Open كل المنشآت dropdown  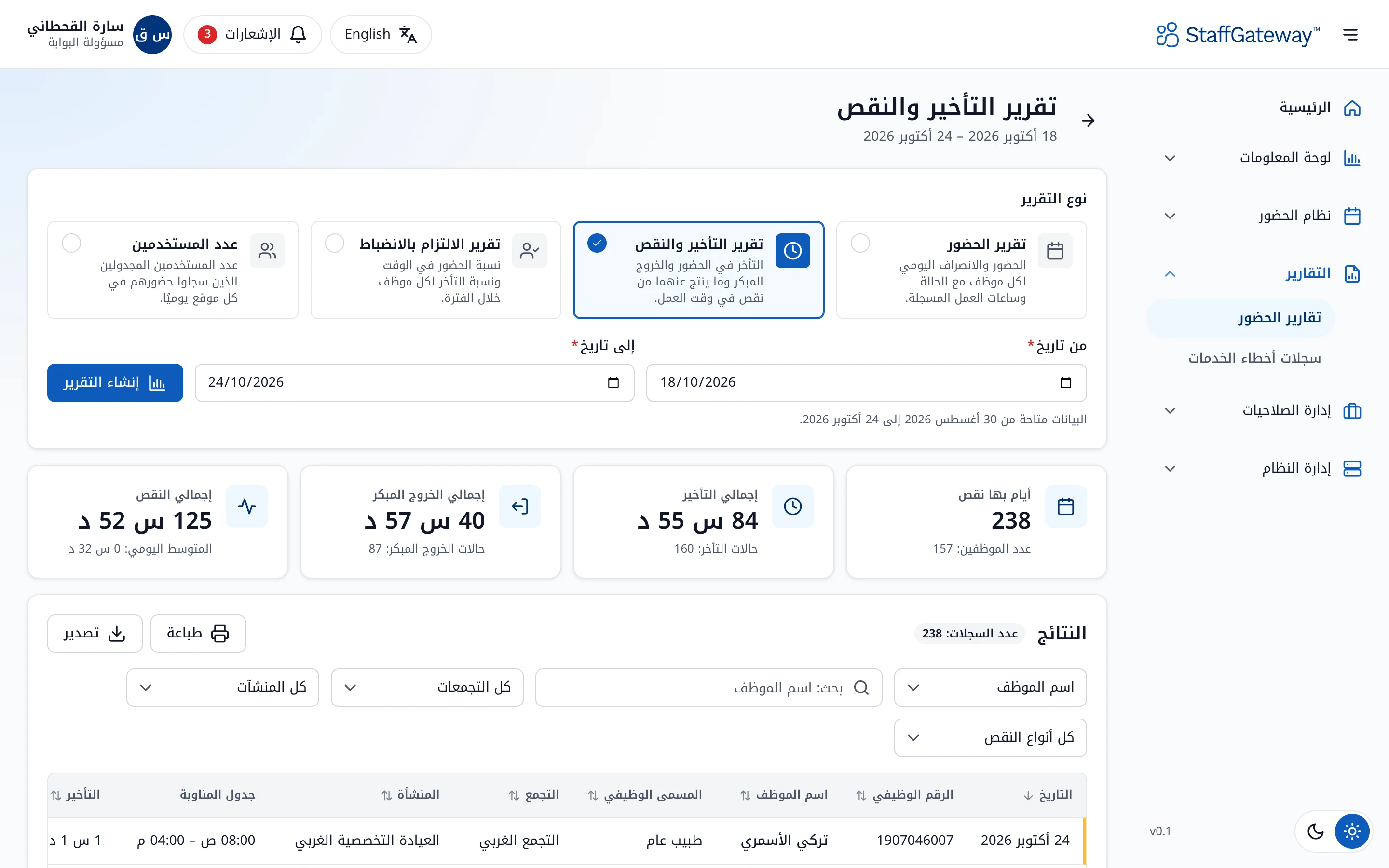[x=223, y=687]
